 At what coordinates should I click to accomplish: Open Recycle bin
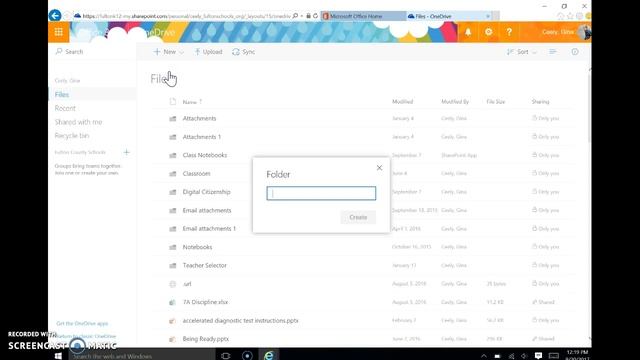click(x=72, y=136)
